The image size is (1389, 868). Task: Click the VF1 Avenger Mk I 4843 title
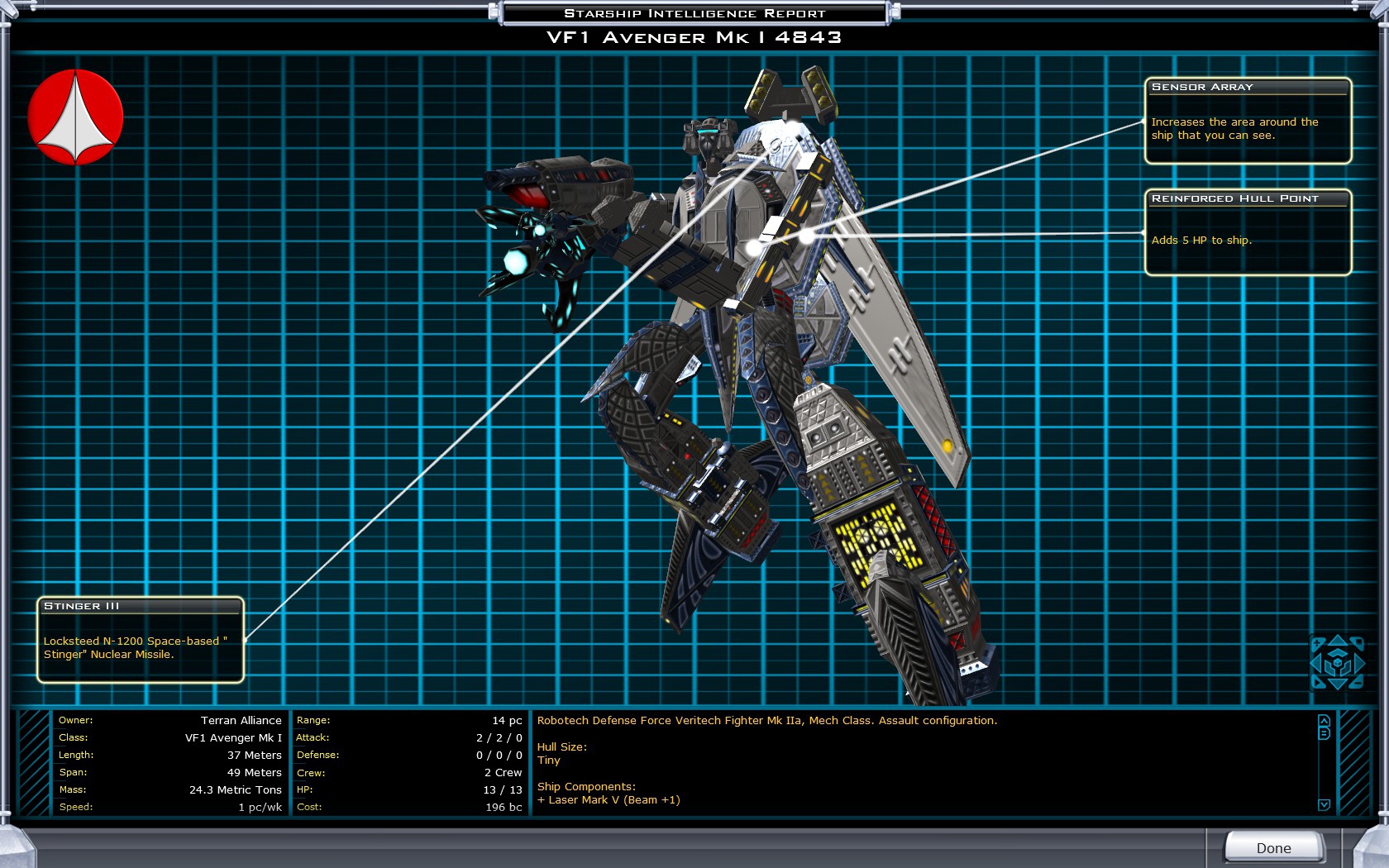coord(694,37)
